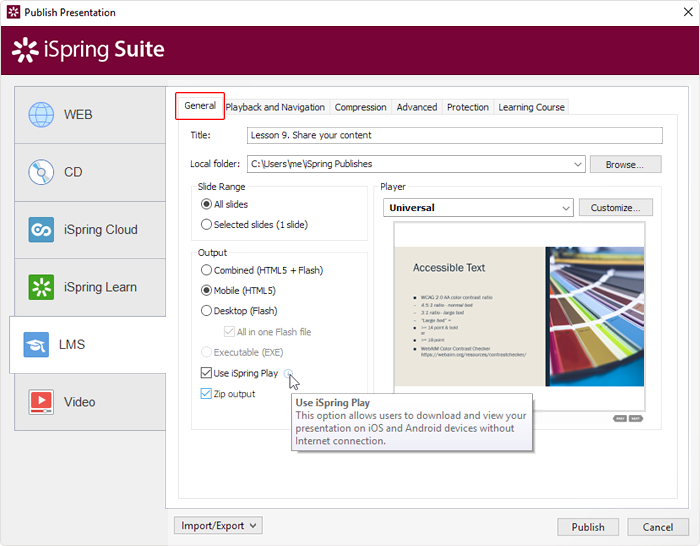
Task: Open the Compression tab
Action: coord(360,107)
